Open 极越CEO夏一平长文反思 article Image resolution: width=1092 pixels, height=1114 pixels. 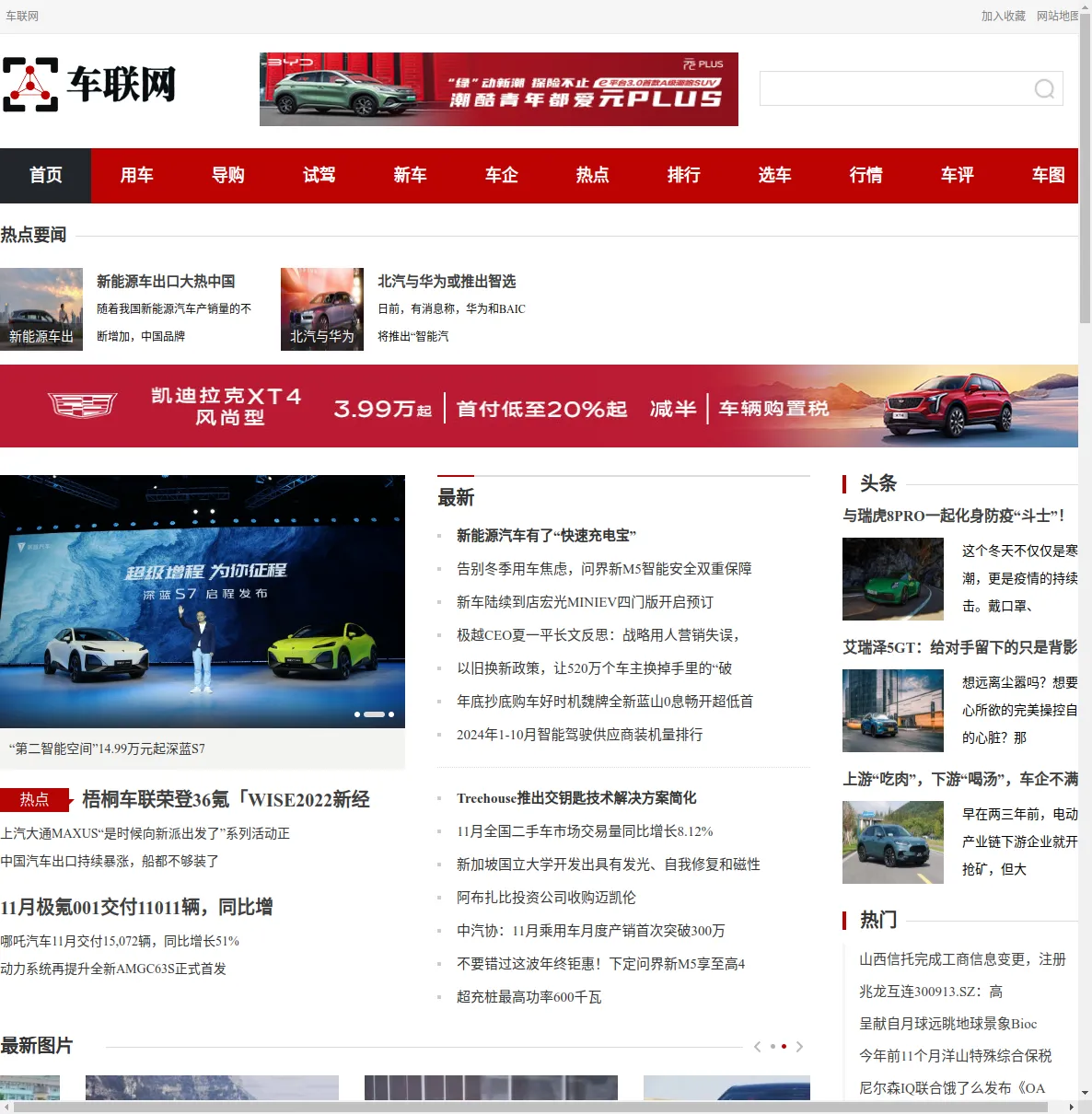[598, 635]
